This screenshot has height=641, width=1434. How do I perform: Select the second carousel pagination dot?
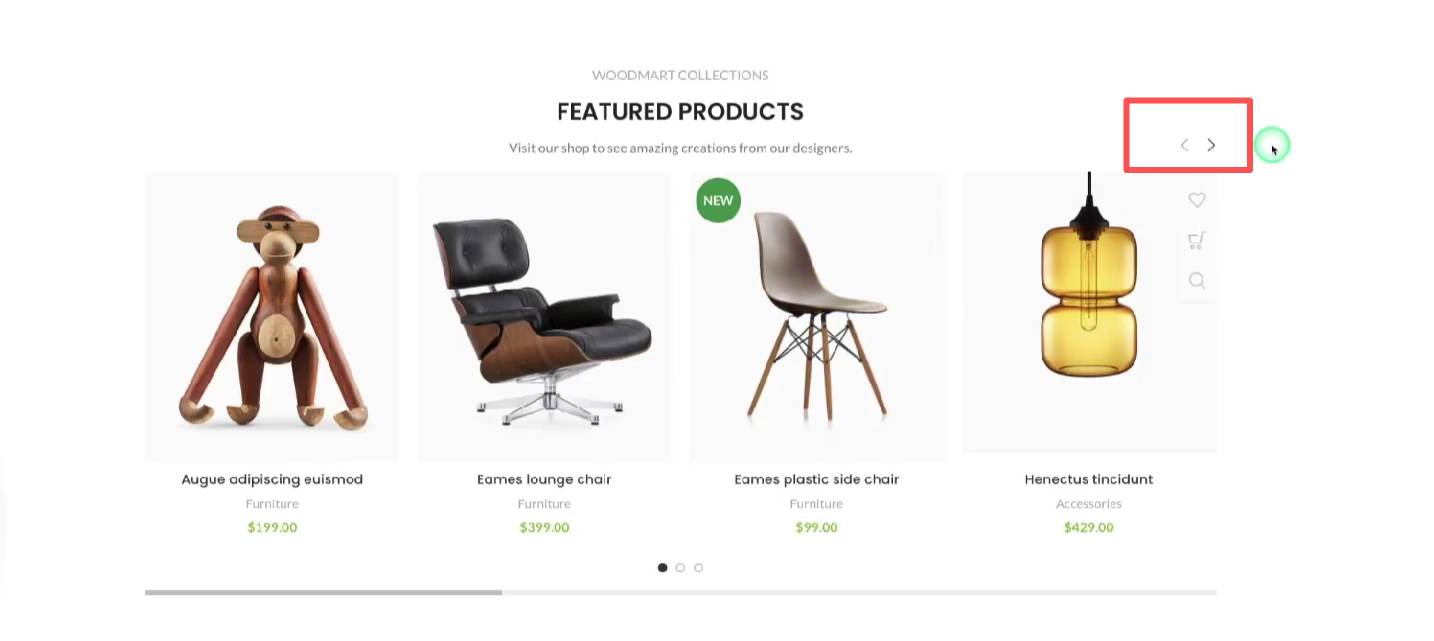(x=680, y=567)
